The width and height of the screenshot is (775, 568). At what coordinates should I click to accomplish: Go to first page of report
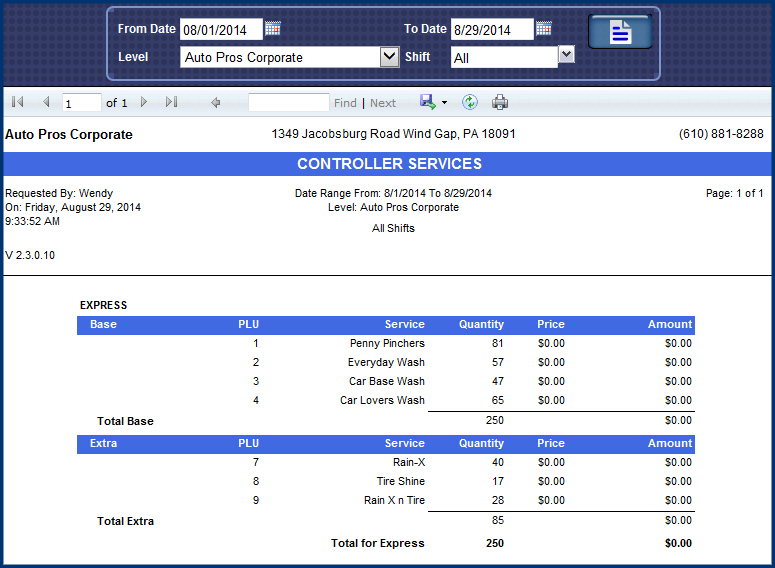pos(18,102)
